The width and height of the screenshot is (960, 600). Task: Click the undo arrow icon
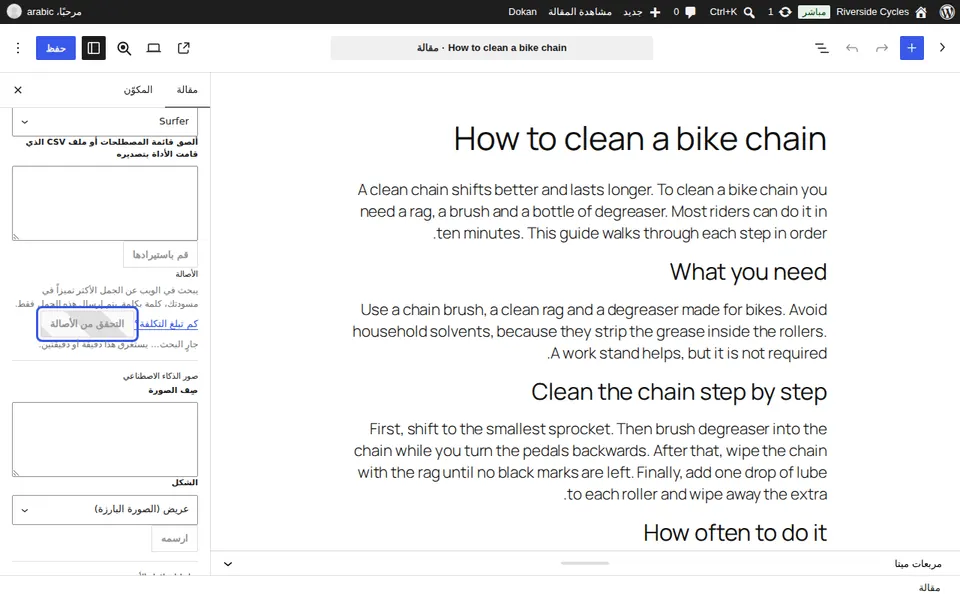pyautogui.click(x=852, y=48)
